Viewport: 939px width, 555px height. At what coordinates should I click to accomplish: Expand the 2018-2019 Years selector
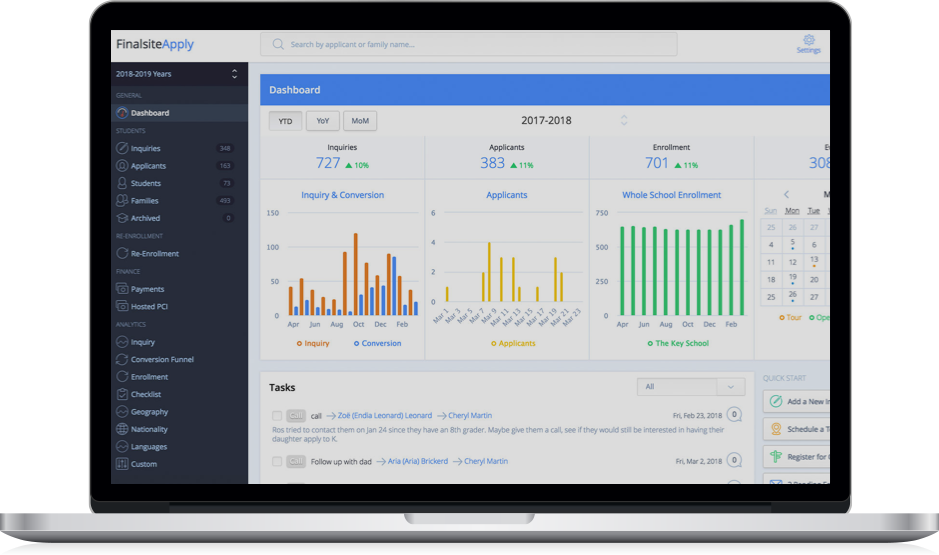[234, 74]
